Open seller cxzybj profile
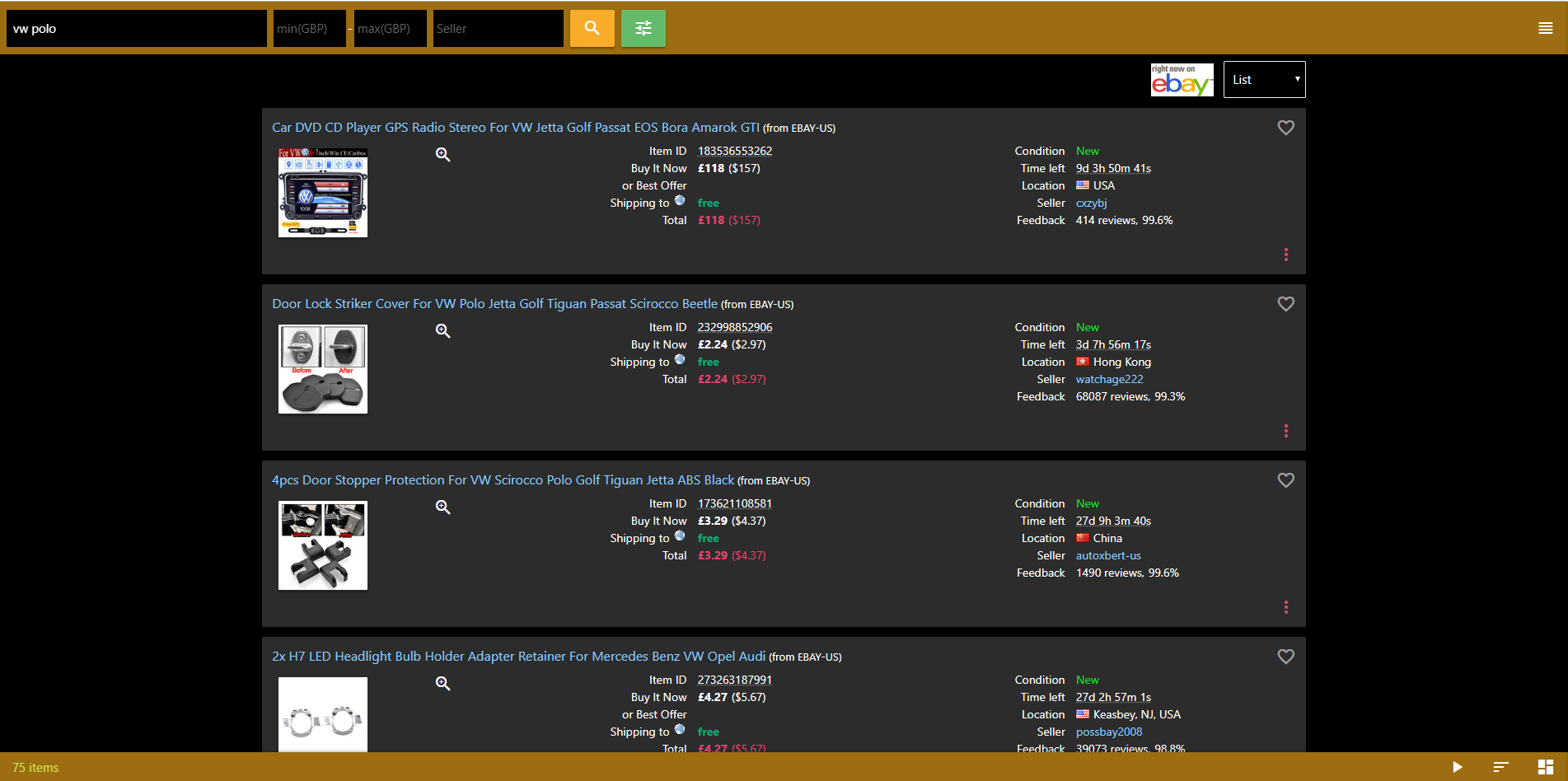The height and width of the screenshot is (781, 1568). [x=1091, y=203]
